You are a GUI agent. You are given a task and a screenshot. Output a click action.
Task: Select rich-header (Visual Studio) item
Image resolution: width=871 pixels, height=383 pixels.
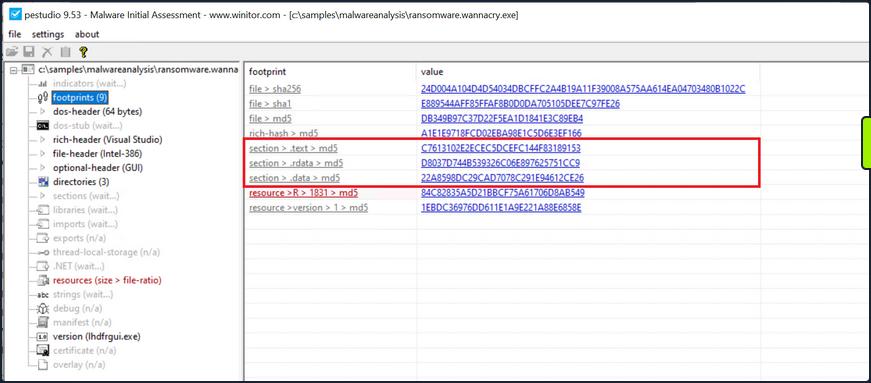108,140
